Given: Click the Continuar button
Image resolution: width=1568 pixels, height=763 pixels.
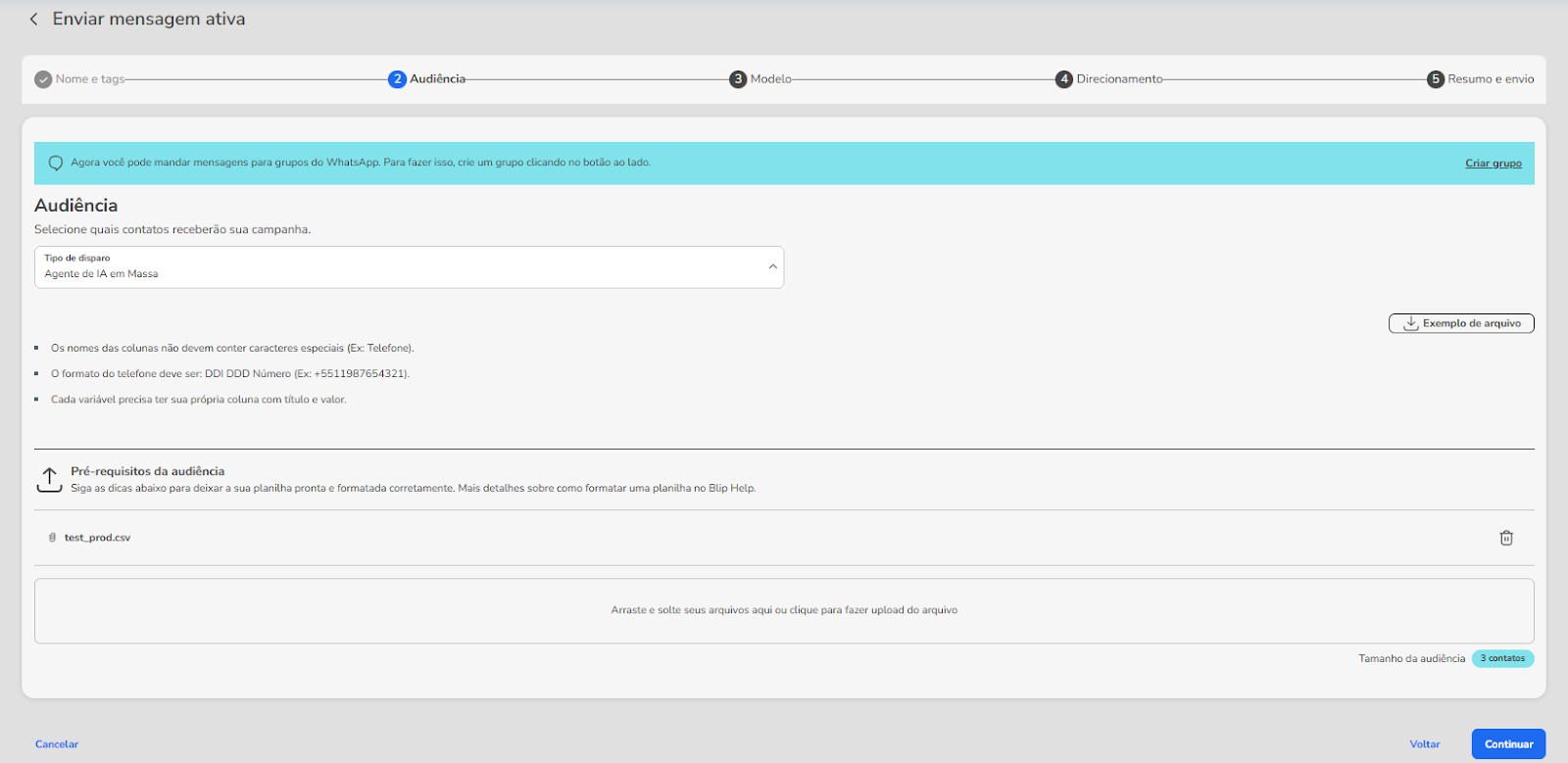Looking at the screenshot, I should (1508, 744).
